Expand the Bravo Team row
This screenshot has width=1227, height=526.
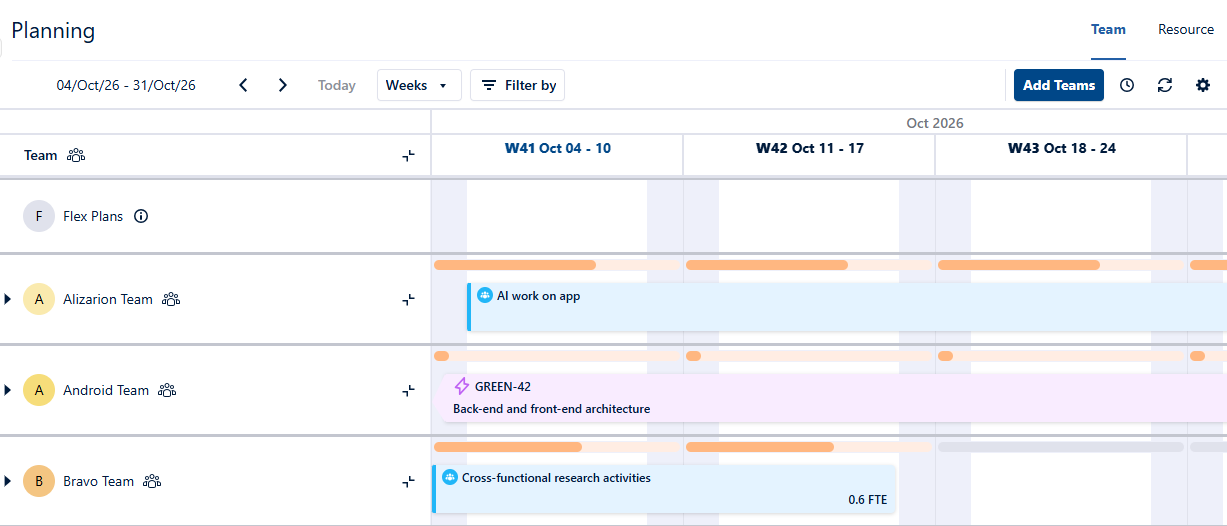pyautogui.click(x=8, y=481)
